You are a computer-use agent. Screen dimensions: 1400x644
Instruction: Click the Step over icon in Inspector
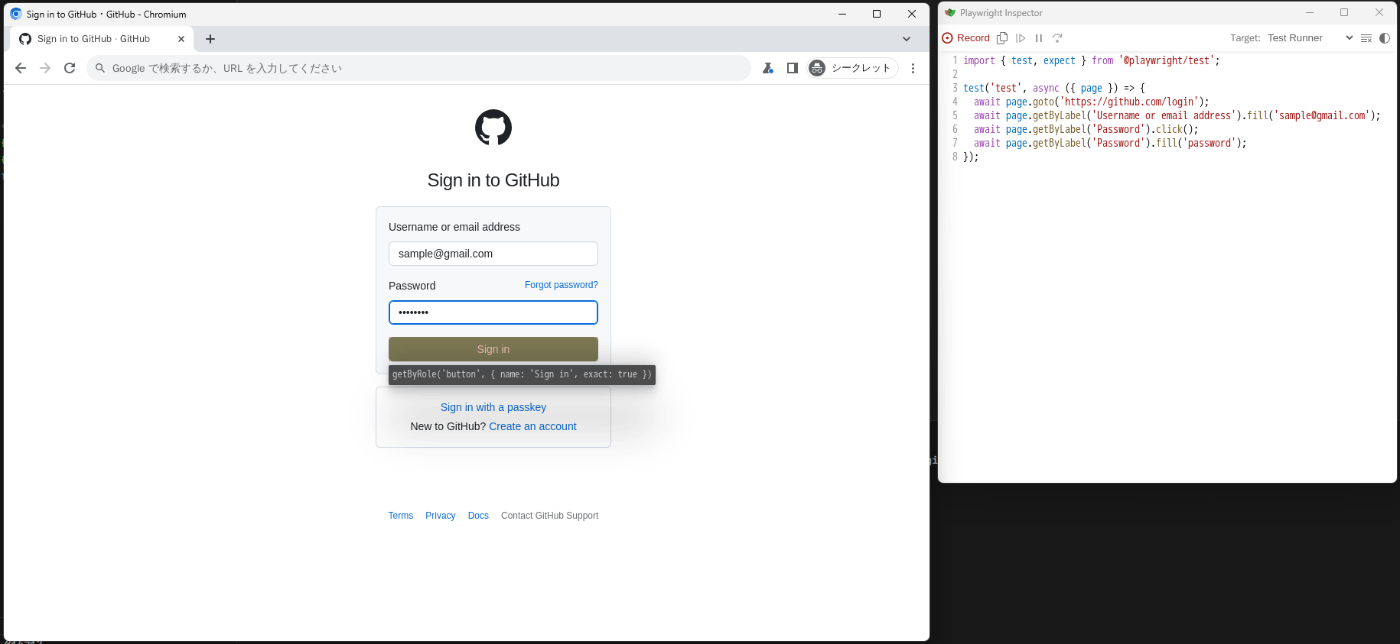1057,38
